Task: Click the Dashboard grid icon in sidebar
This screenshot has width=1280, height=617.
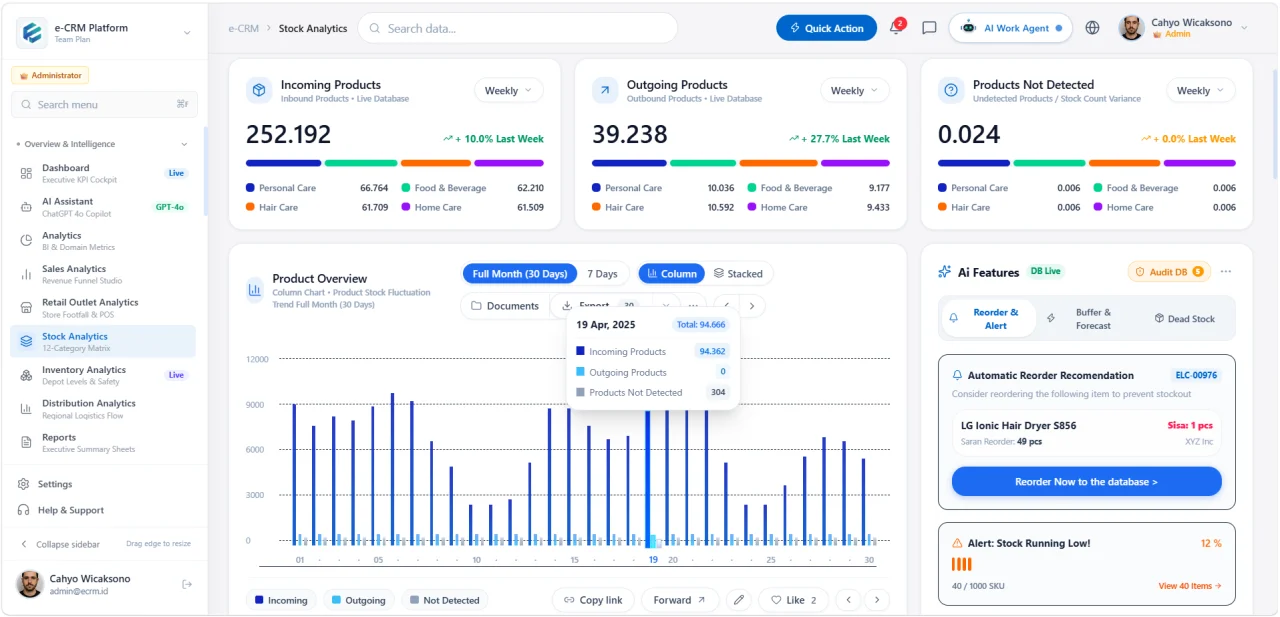Action: [x=26, y=173]
